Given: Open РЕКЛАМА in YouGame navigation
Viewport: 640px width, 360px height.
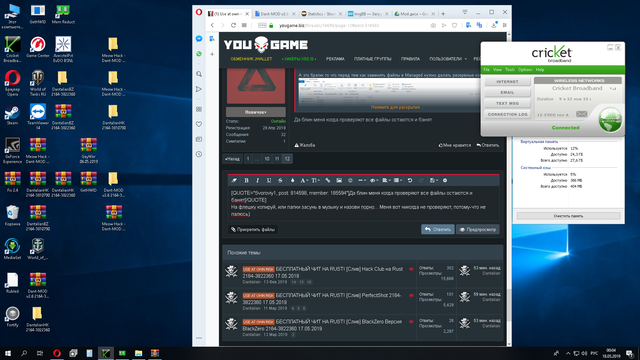Looking at the screenshot, I should tap(335, 59).
